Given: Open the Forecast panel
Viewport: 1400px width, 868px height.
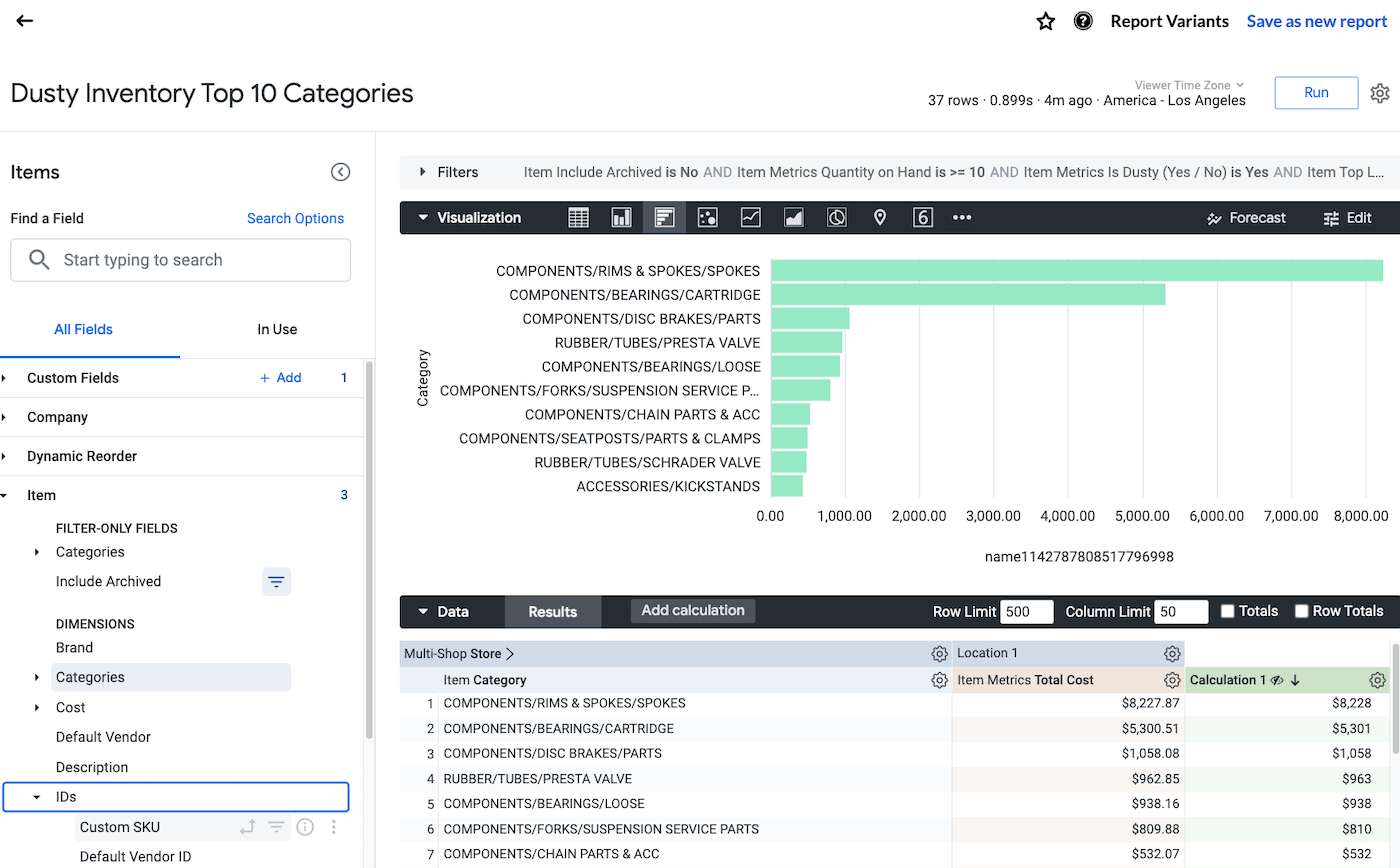Looking at the screenshot, I should (x=1246, y=217).
